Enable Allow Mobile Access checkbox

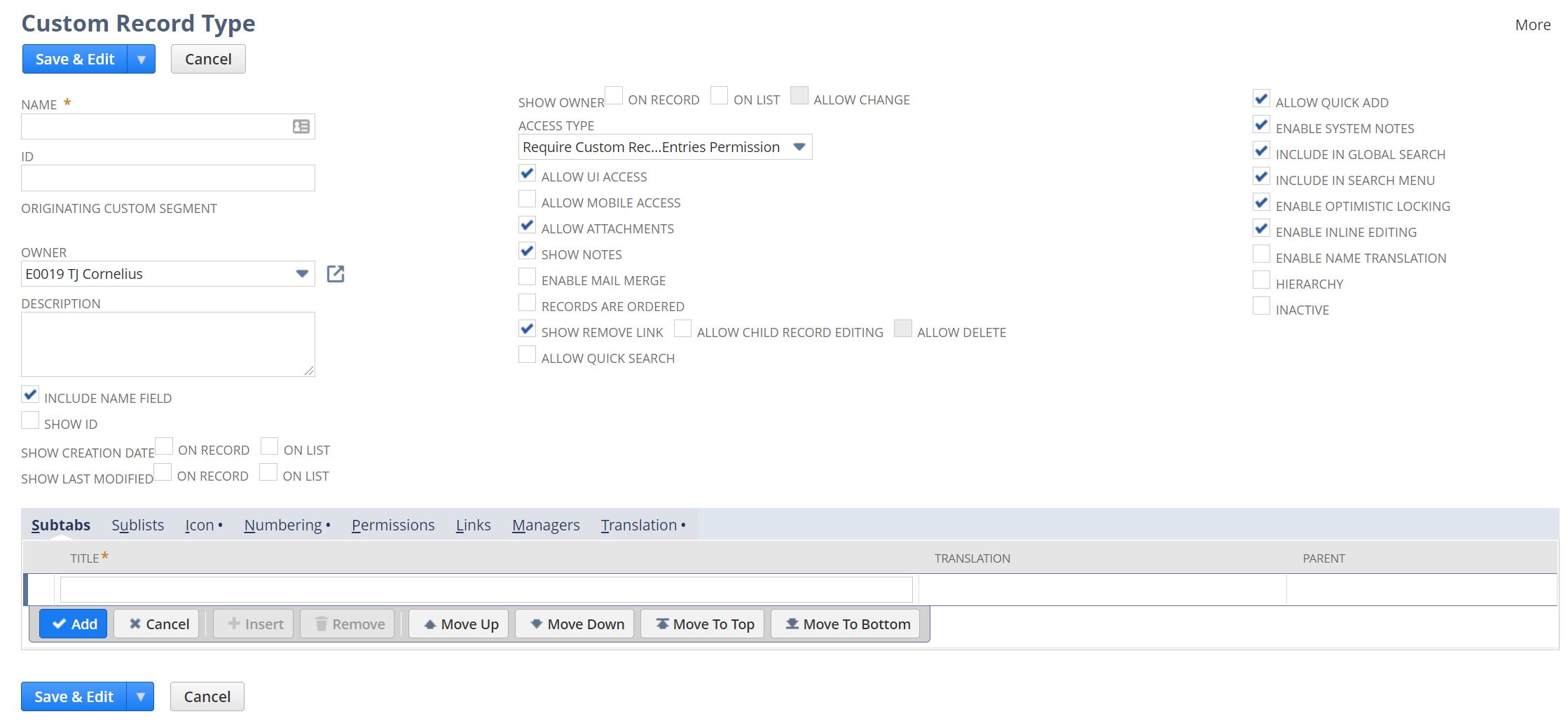[528, 199]
